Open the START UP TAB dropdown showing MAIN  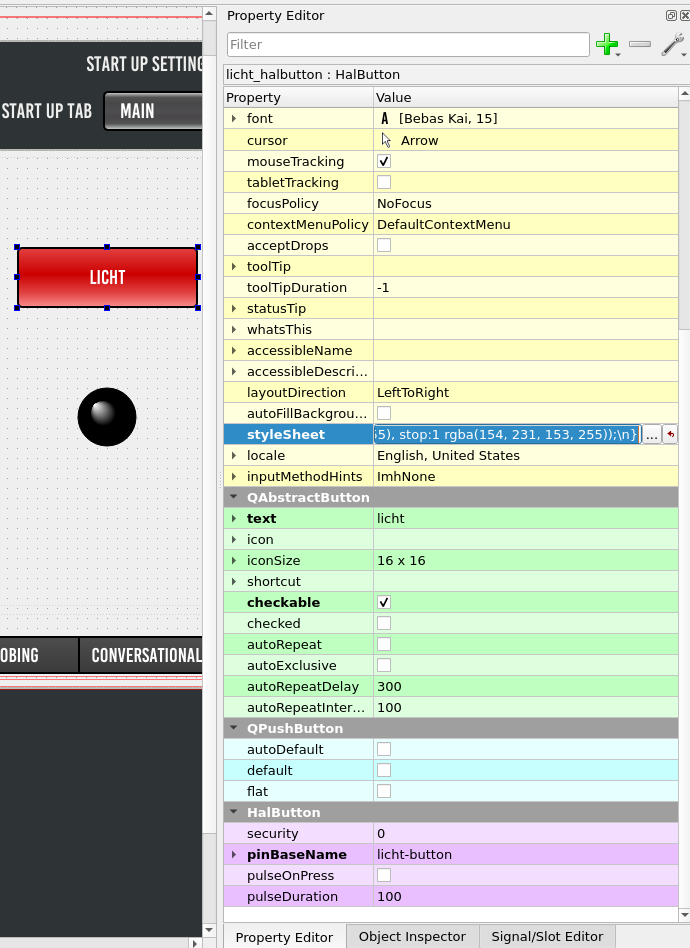click(x=152, y=111)
